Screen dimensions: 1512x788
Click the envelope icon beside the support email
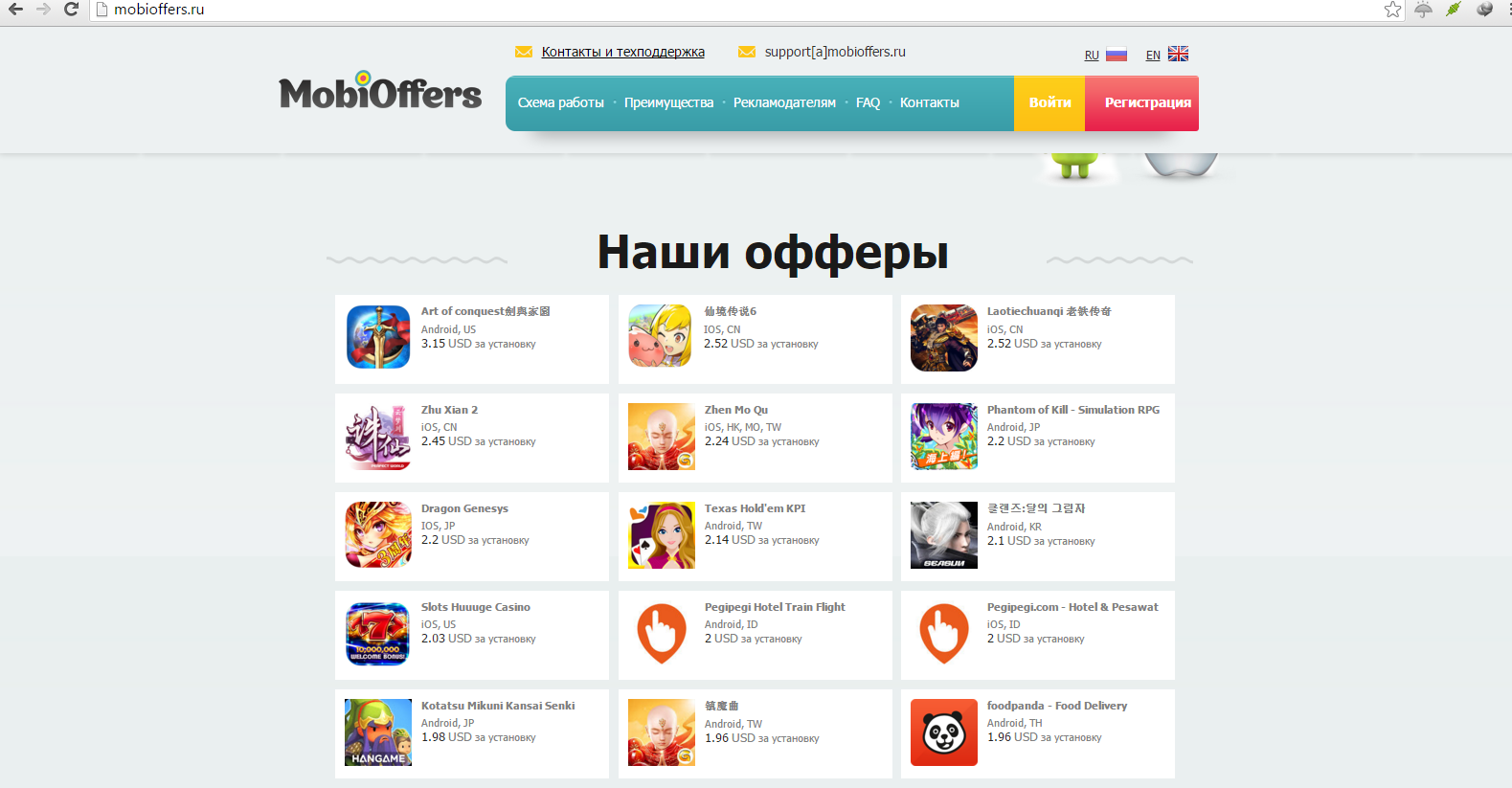pyautogui.click(x=747, y=52)
